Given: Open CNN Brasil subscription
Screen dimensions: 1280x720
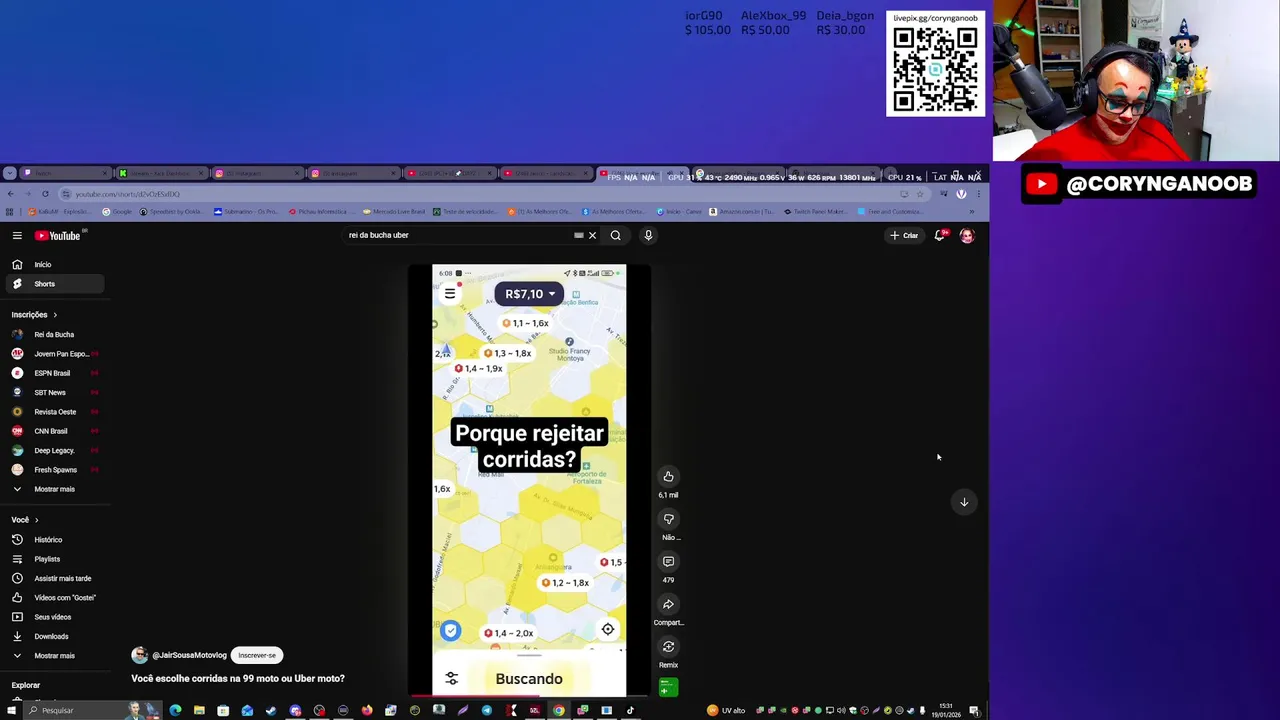Looking at the screenshot, I should [55, 431].
